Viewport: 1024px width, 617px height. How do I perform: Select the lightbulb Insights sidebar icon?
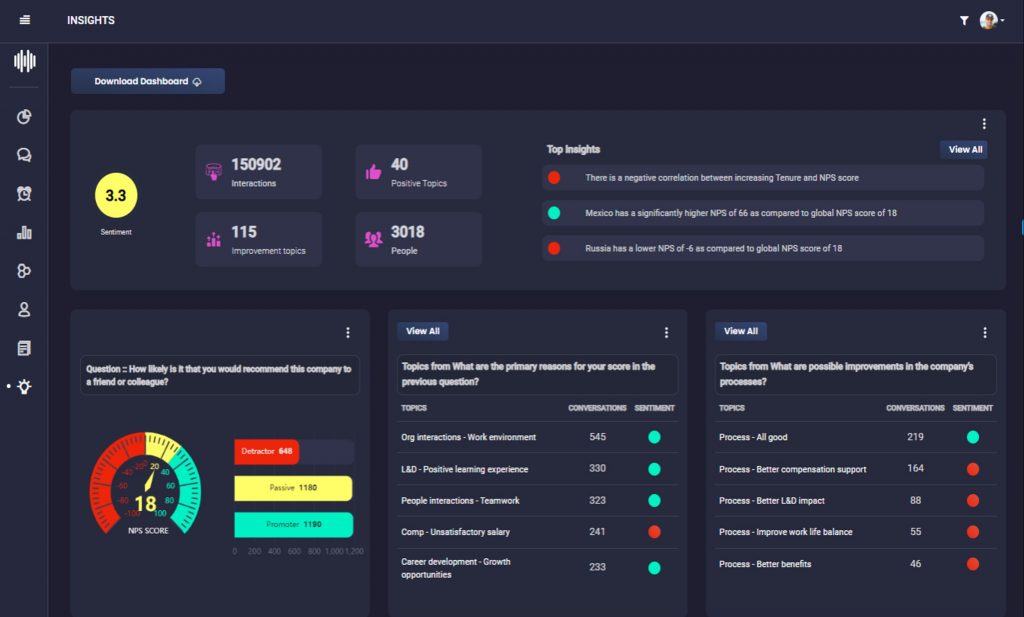24,386
